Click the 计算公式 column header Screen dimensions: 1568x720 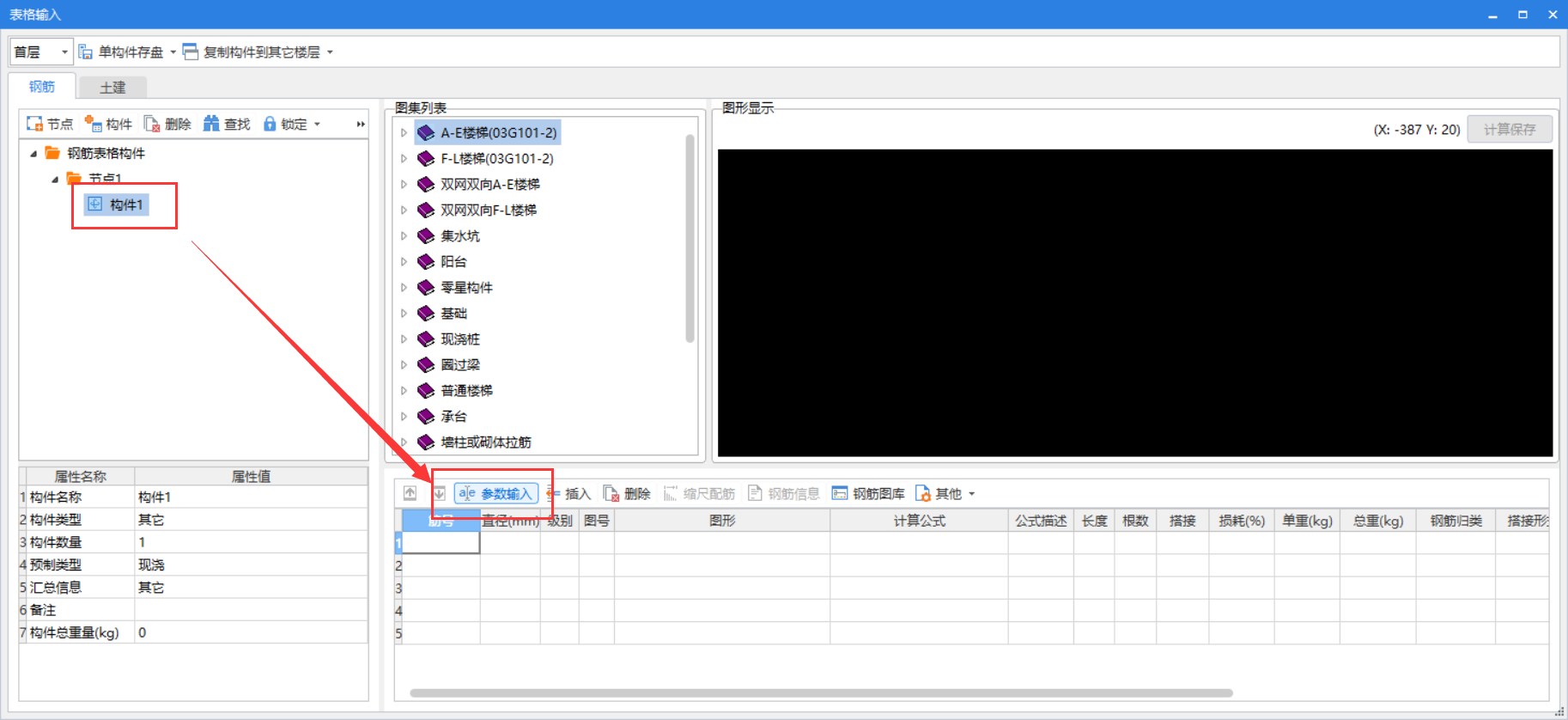pos(919,521)
